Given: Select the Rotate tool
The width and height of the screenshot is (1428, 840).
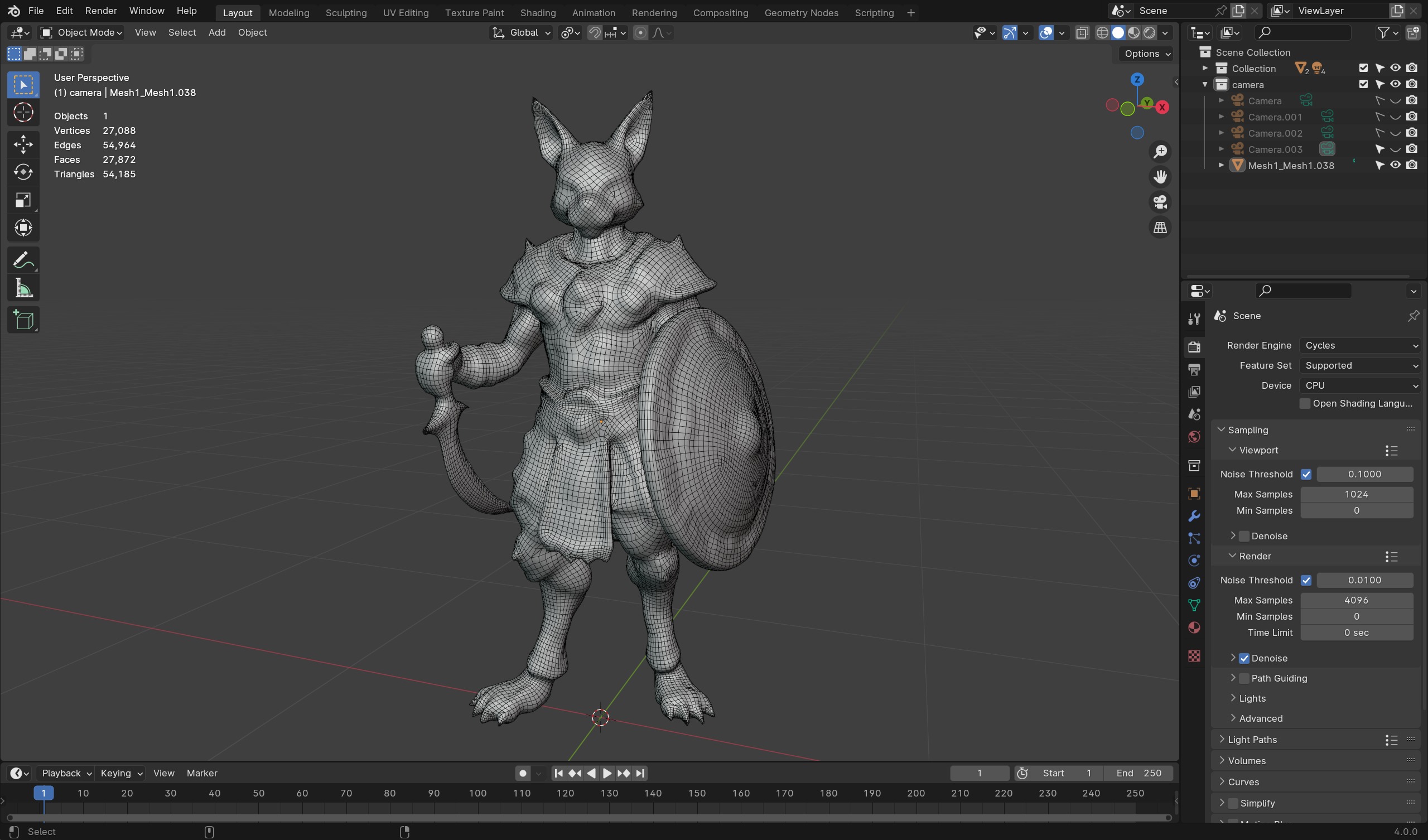Looking at the screenshot, I should pos(23,172).
